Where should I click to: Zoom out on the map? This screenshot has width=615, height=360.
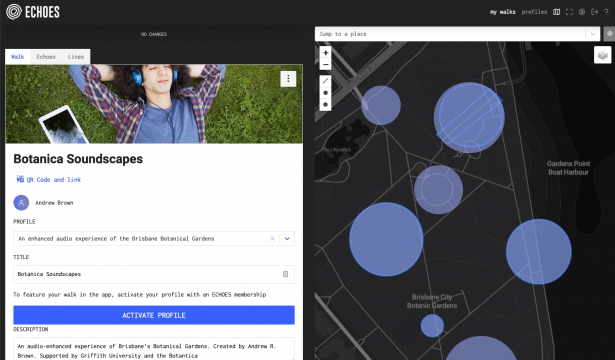point(325,64)
